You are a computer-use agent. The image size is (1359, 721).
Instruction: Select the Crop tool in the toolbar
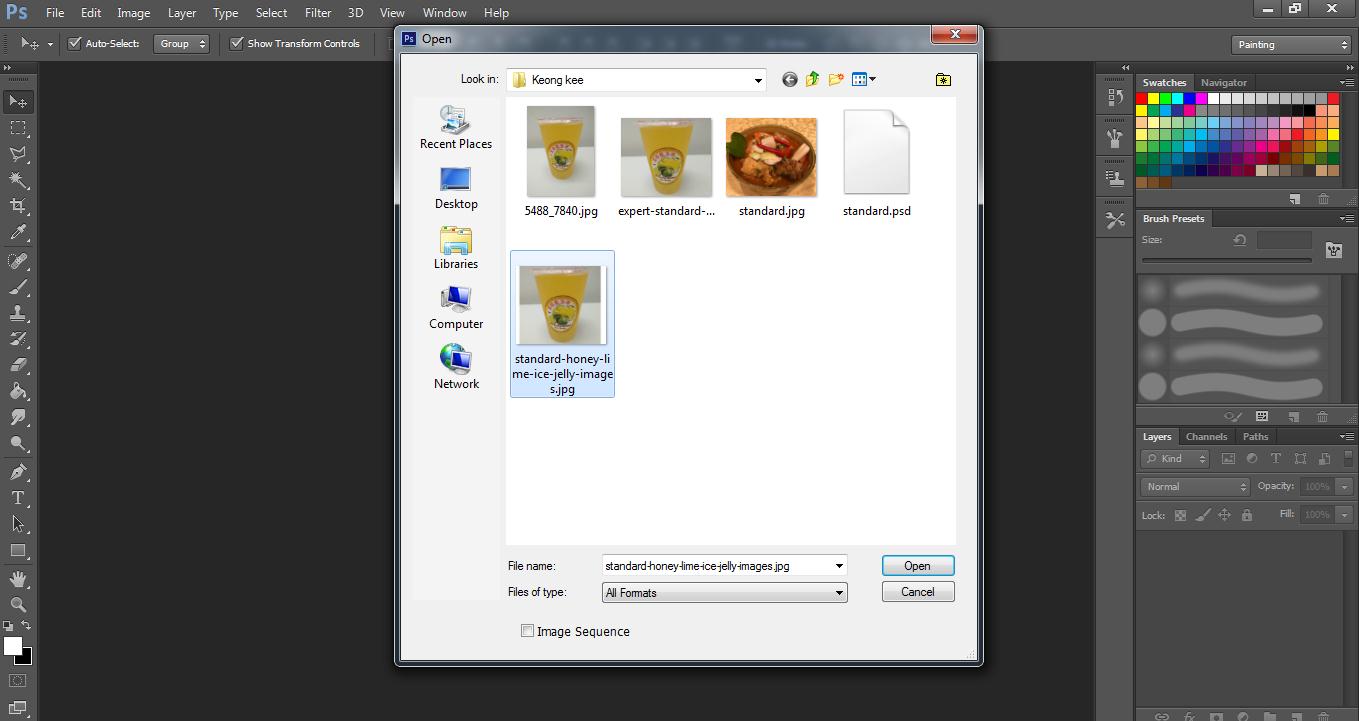18,206
